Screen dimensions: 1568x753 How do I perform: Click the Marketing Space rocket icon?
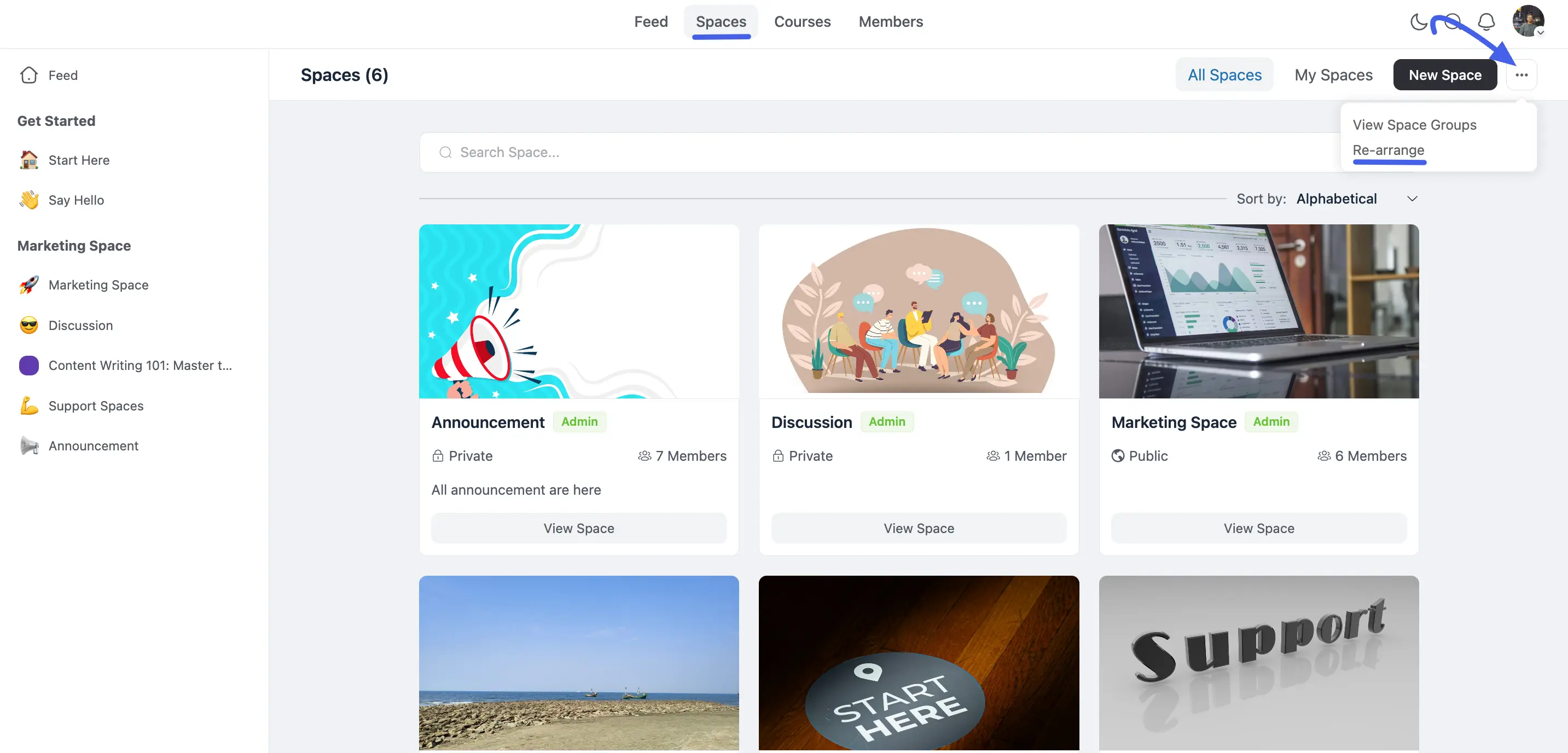(28, 285)
